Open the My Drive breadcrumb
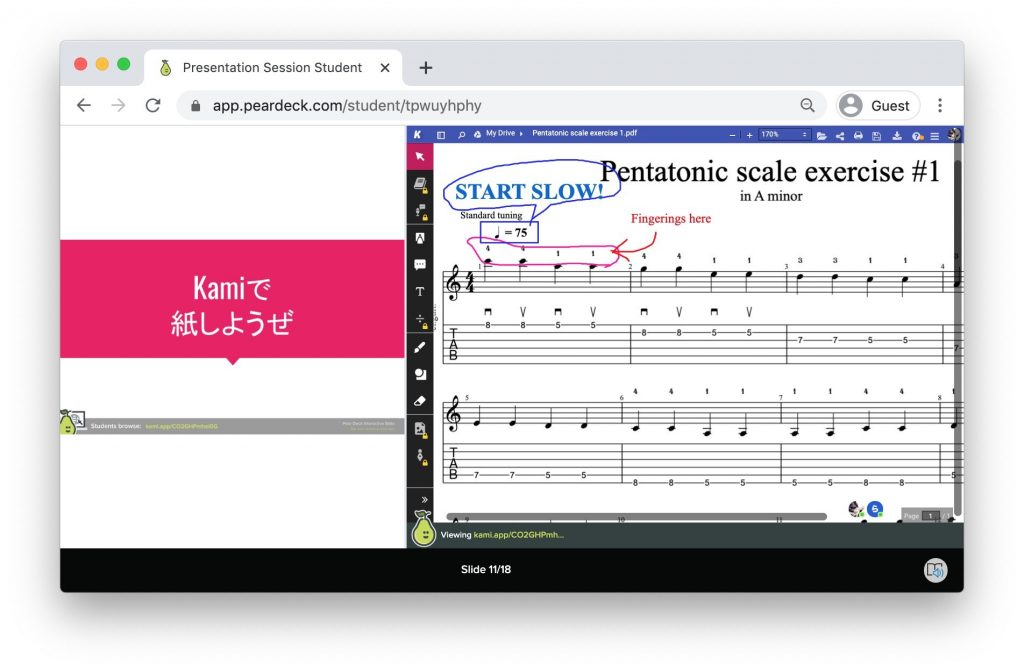 [503, 134]
